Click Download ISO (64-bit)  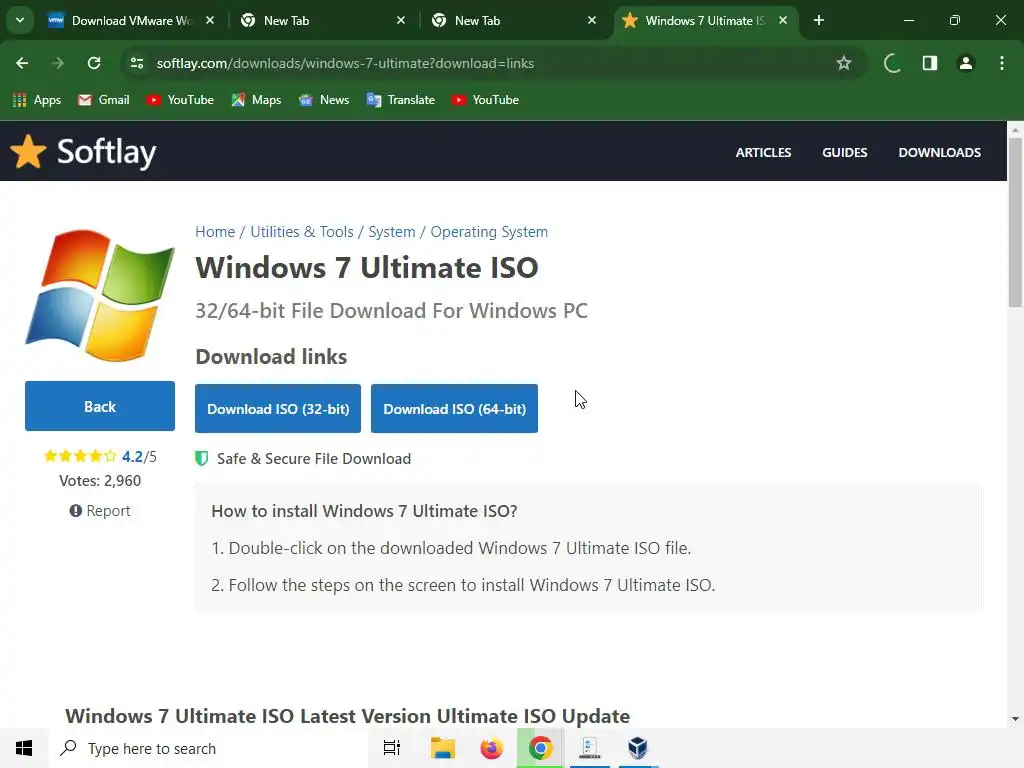tap(455, 409)
